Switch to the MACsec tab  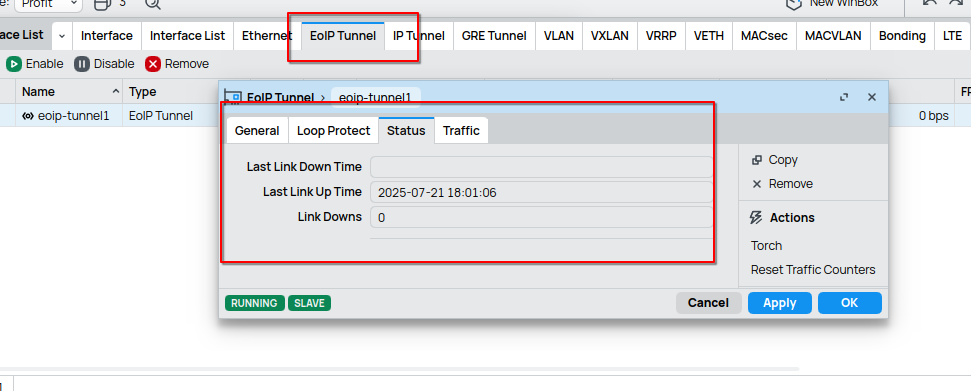pos(764,36)
